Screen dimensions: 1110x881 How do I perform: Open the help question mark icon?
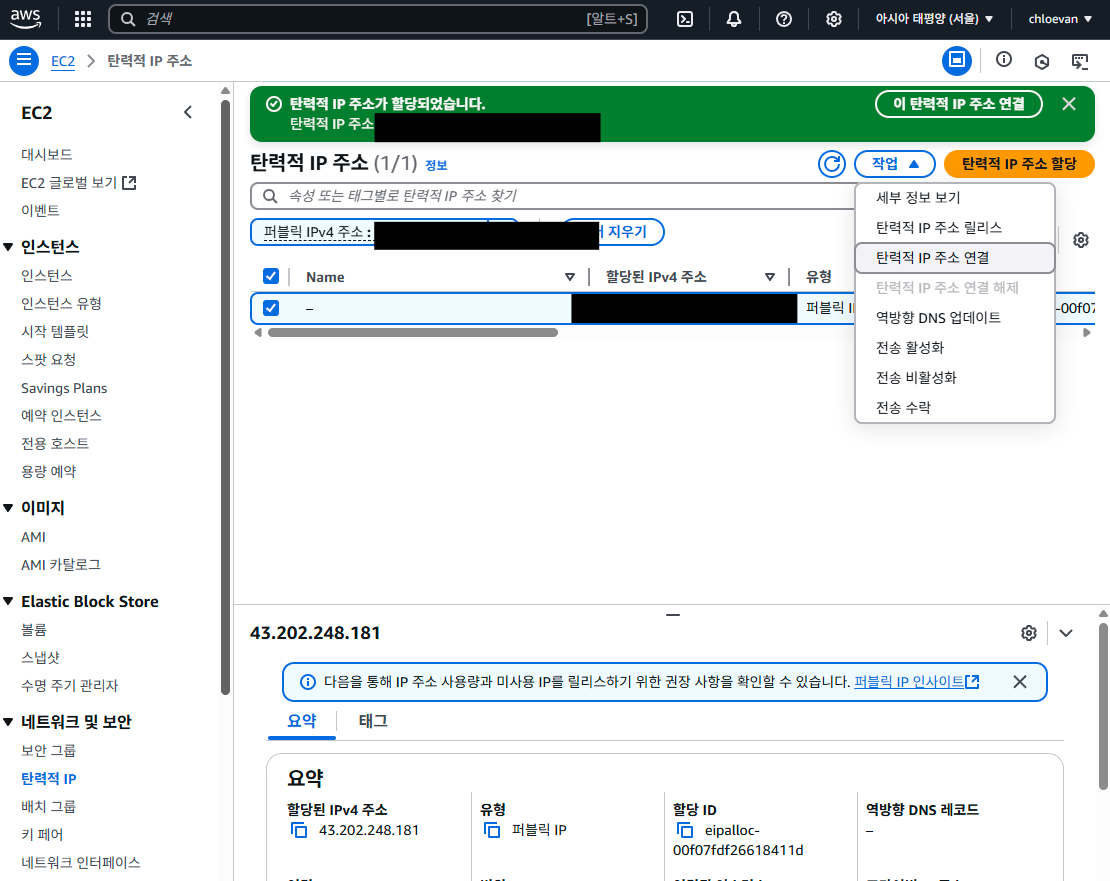pos(783,19)
